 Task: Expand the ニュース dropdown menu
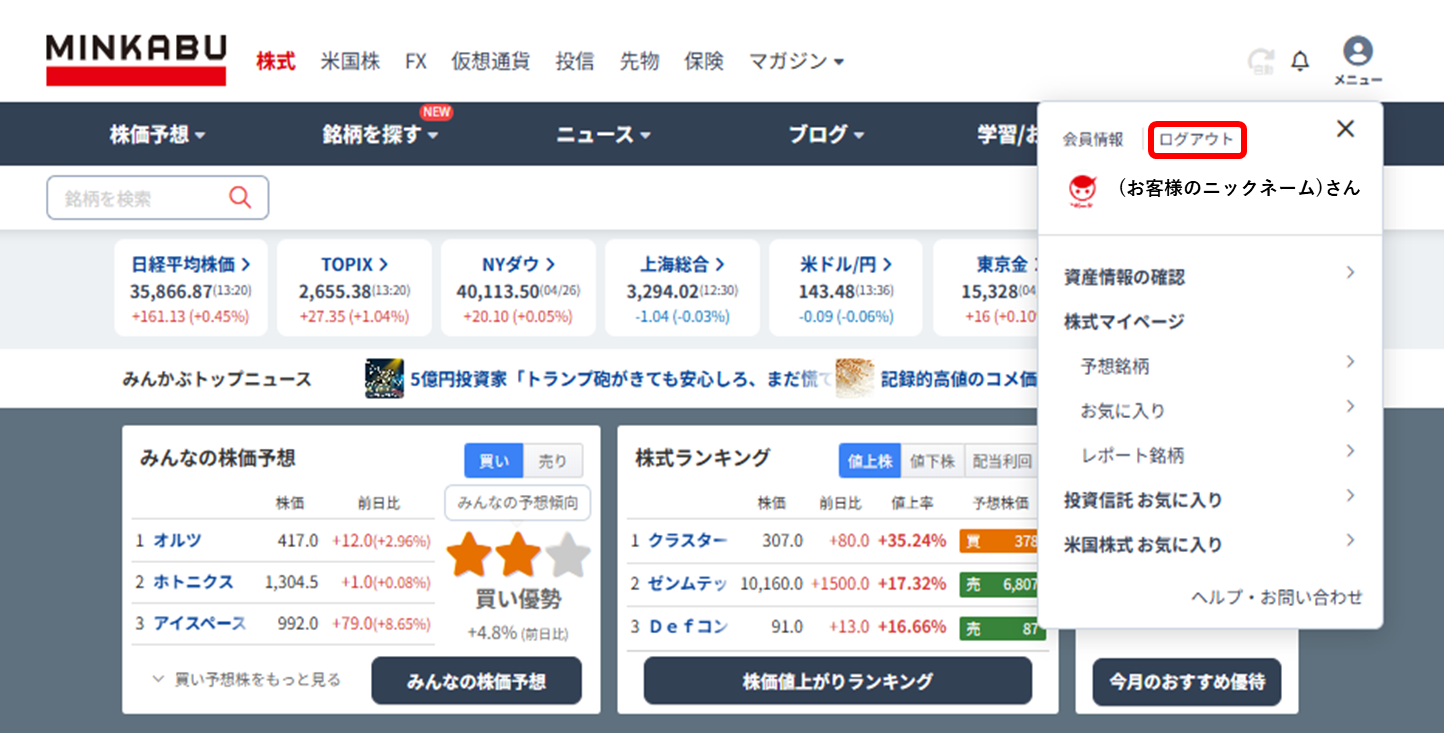(604, 134)
